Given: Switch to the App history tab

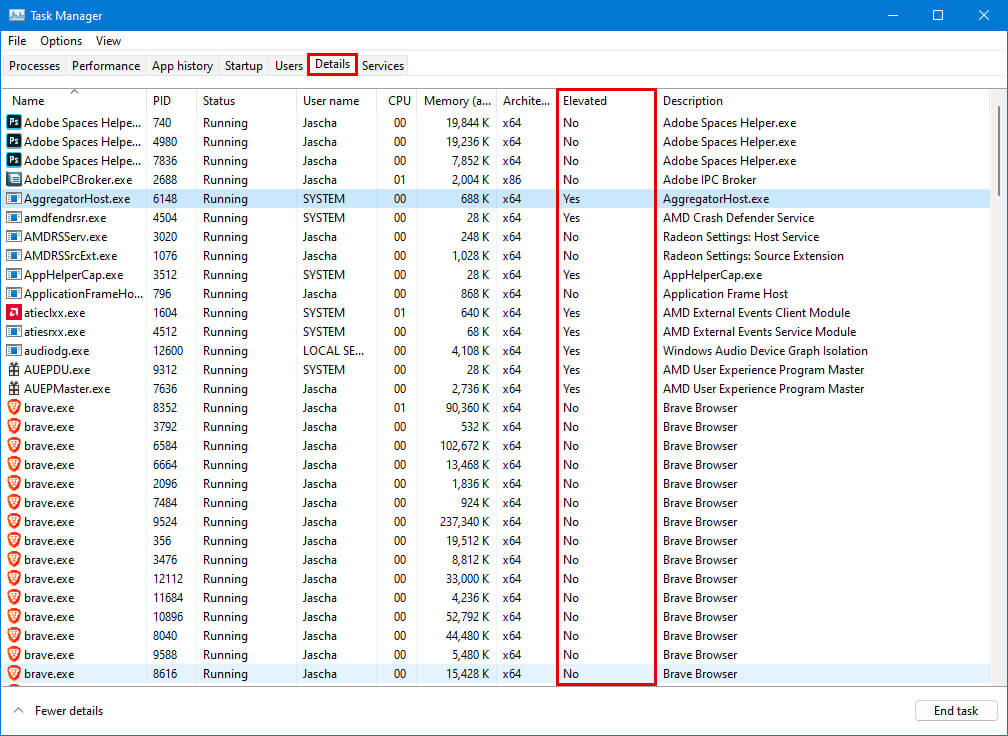Looking at the screenshot, I should tap(182, 66).
